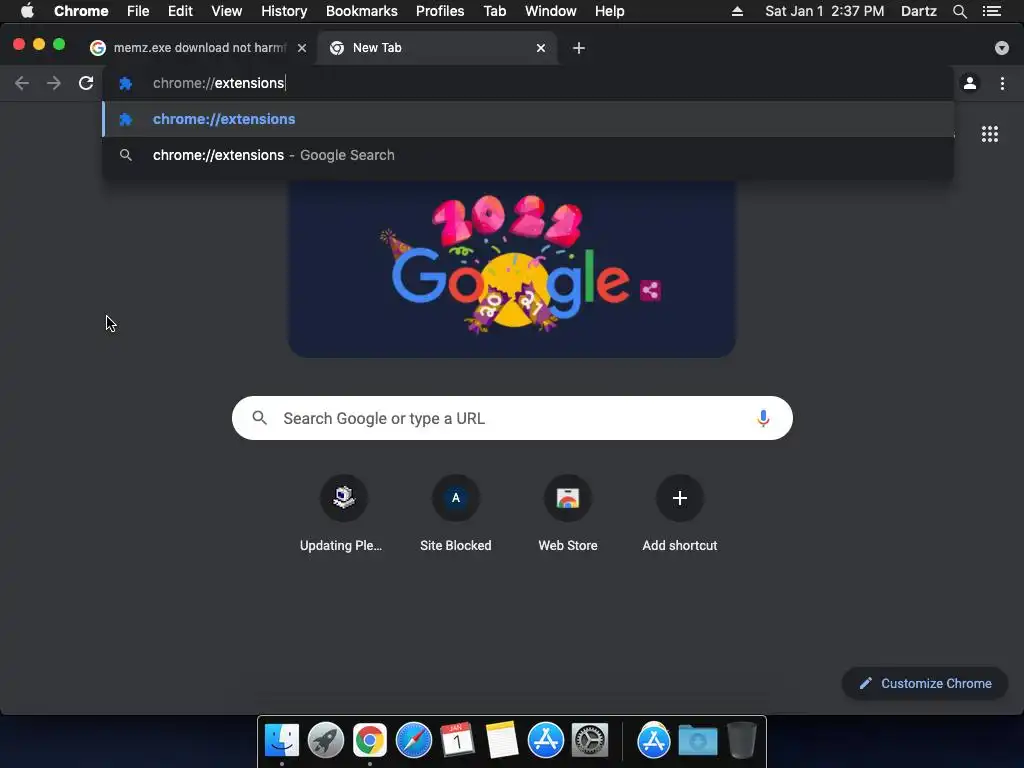Open Chrome's three-dot menu
This screenshot has height=768, width=1024.
(1002, 83)
